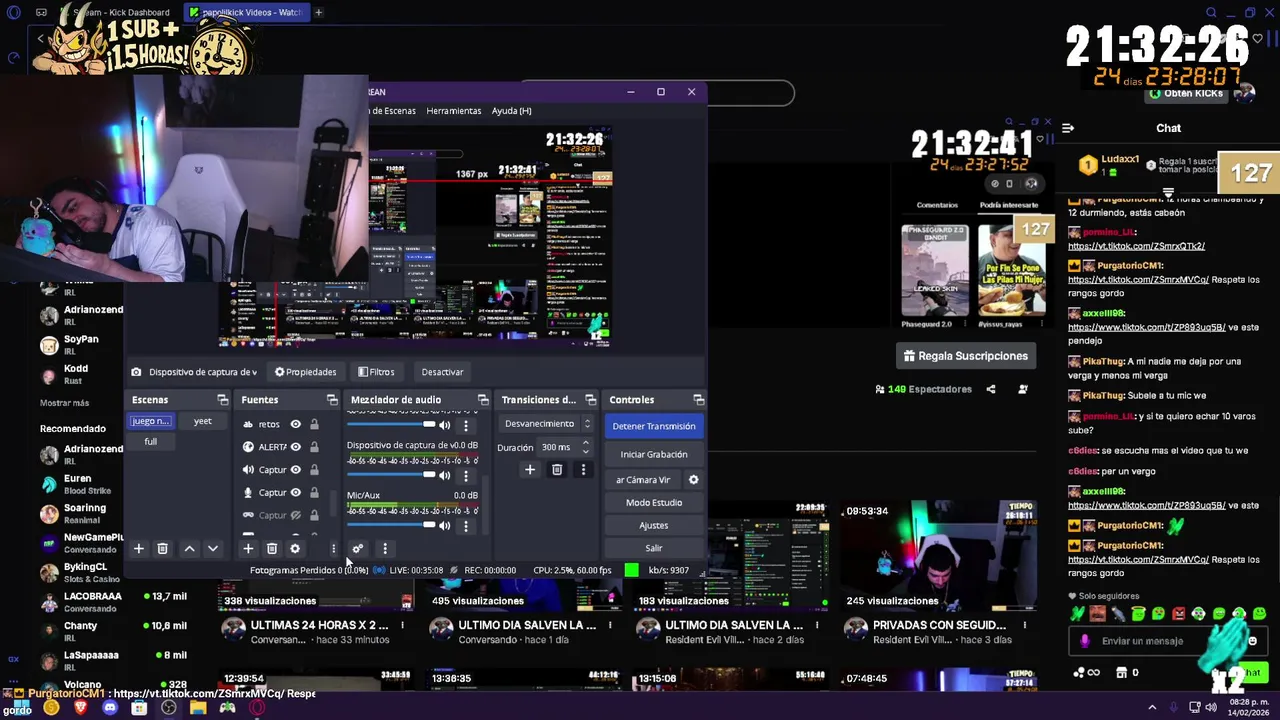
Task: Adjust Mic/Aux volume slider
Action: [391, 525]
